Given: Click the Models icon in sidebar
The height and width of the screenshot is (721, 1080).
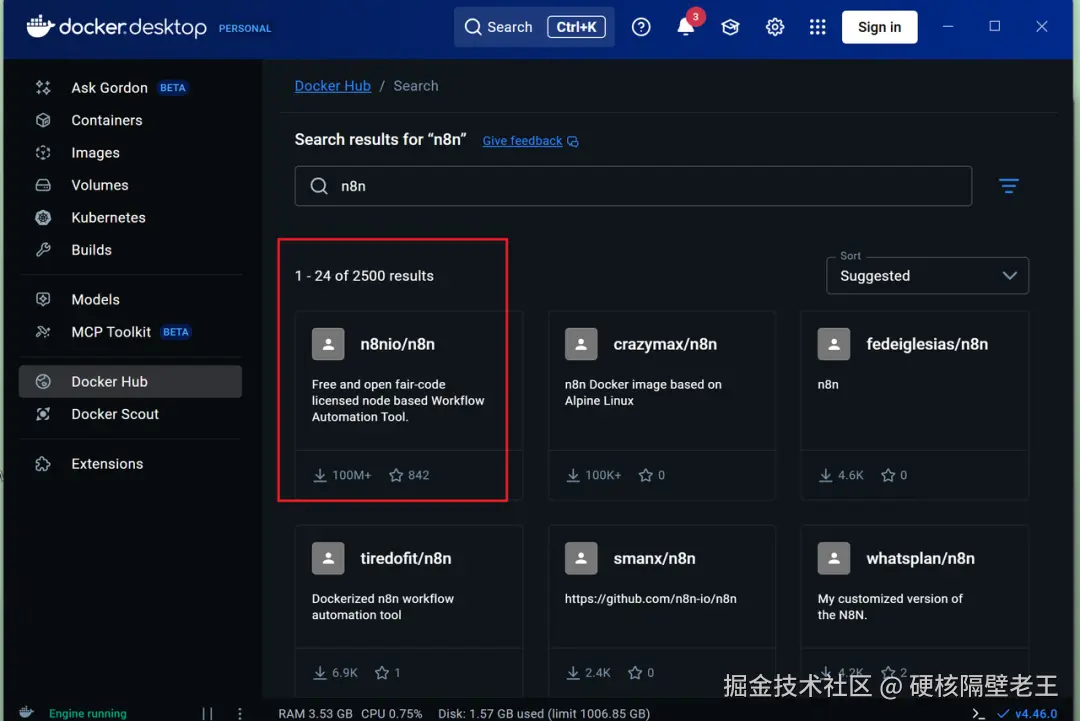Looking at the screenshot, I should 43,300.
